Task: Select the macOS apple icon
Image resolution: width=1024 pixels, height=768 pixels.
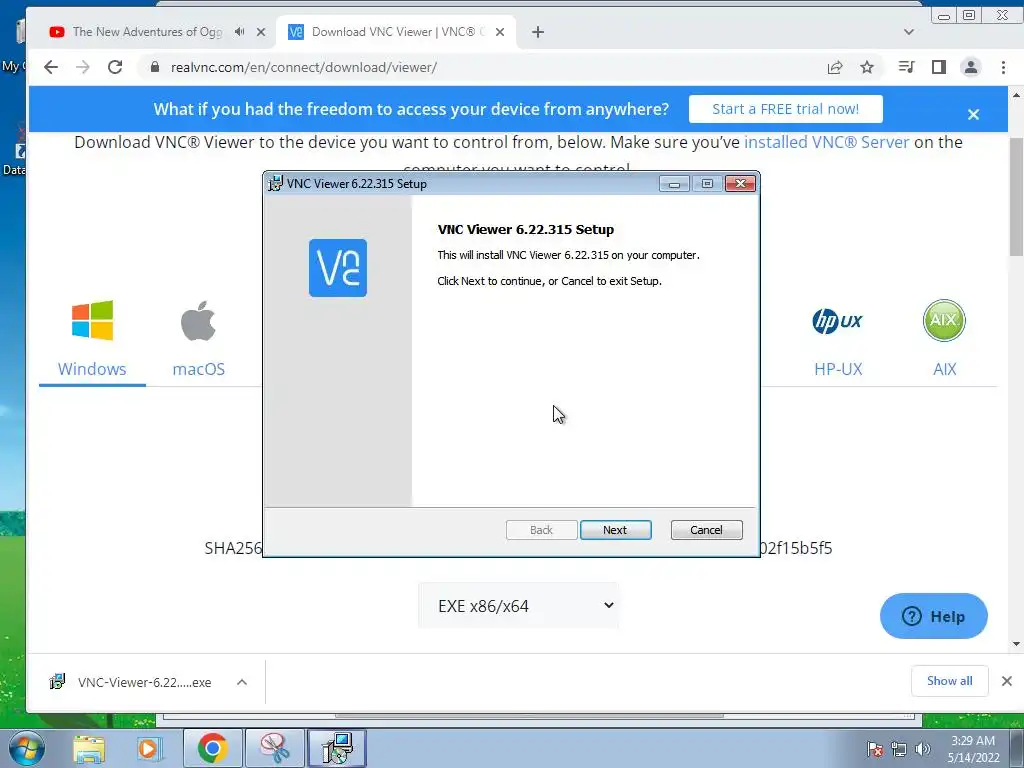Action: 199,320
